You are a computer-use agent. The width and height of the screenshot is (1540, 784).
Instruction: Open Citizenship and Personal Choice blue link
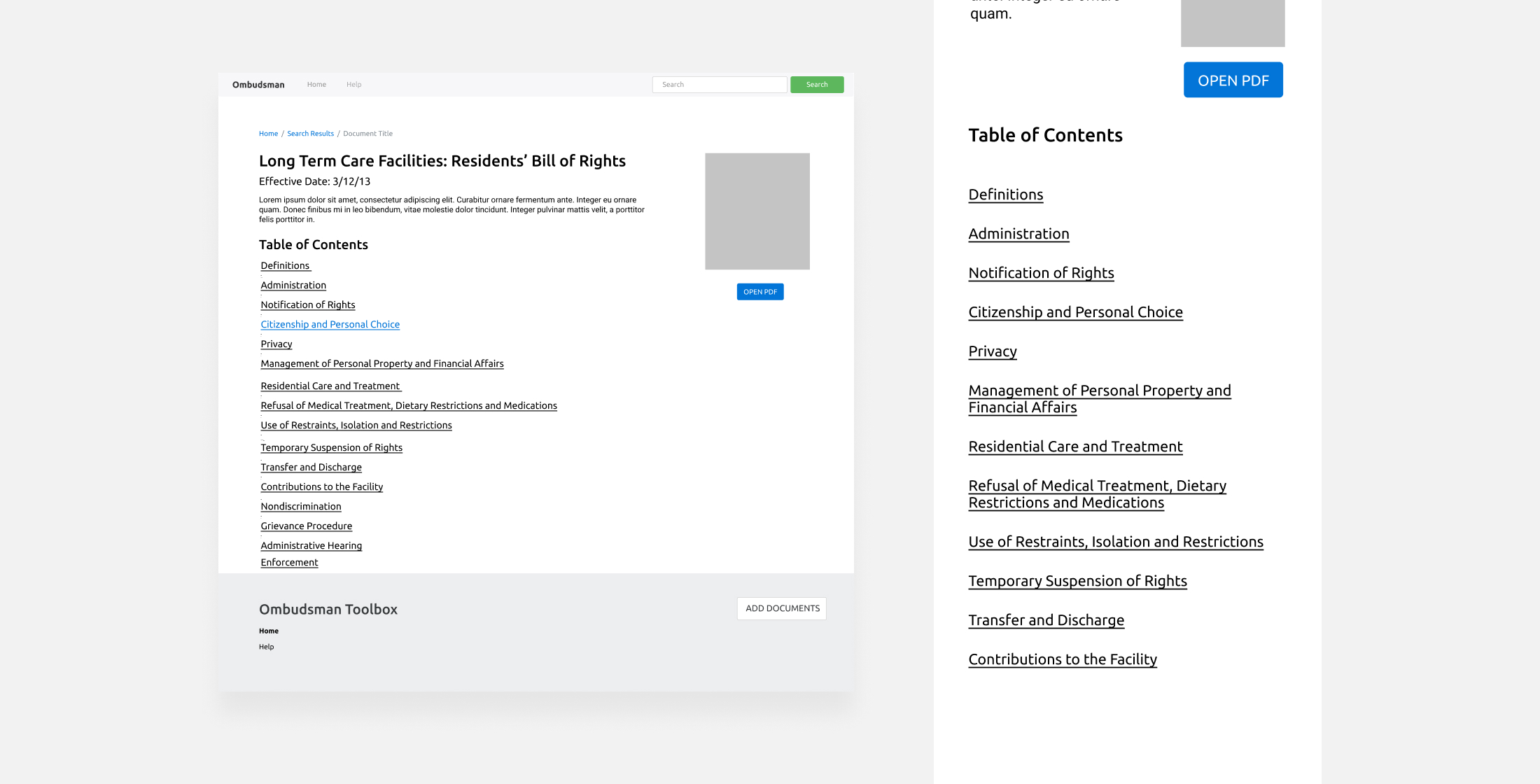click(330, 325)
